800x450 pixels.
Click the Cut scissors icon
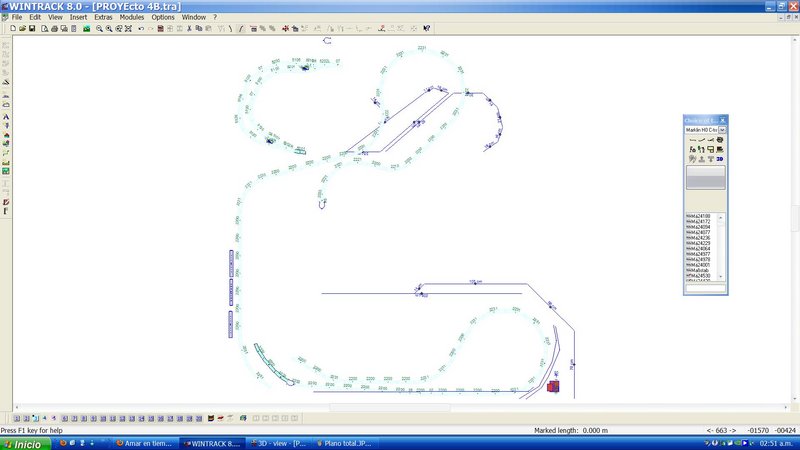tap(189, 29)
